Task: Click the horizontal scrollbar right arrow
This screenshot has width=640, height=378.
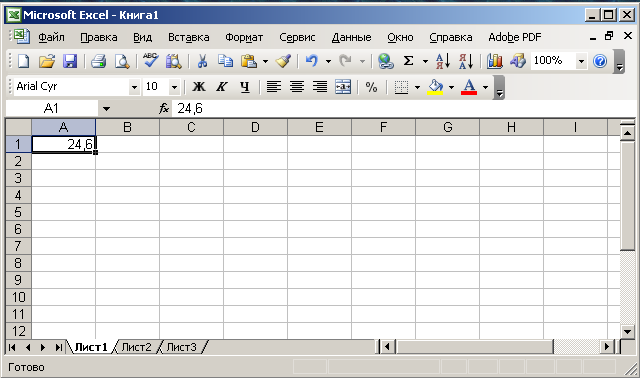Action: tap(607, 347)
